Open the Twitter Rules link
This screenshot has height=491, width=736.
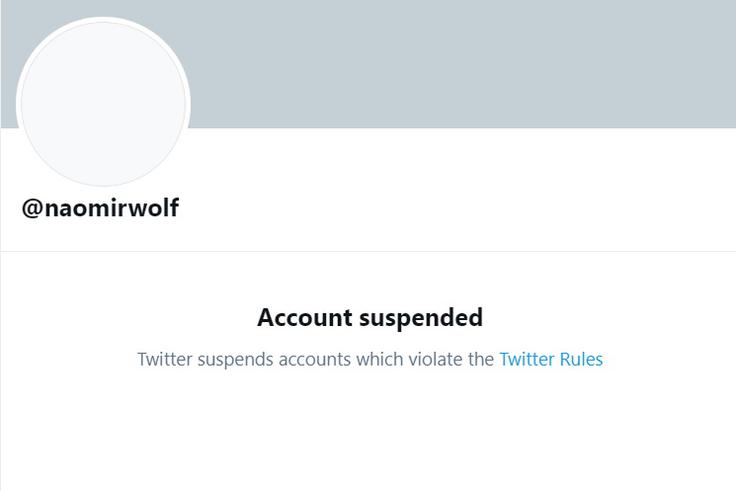click(551, 359)
